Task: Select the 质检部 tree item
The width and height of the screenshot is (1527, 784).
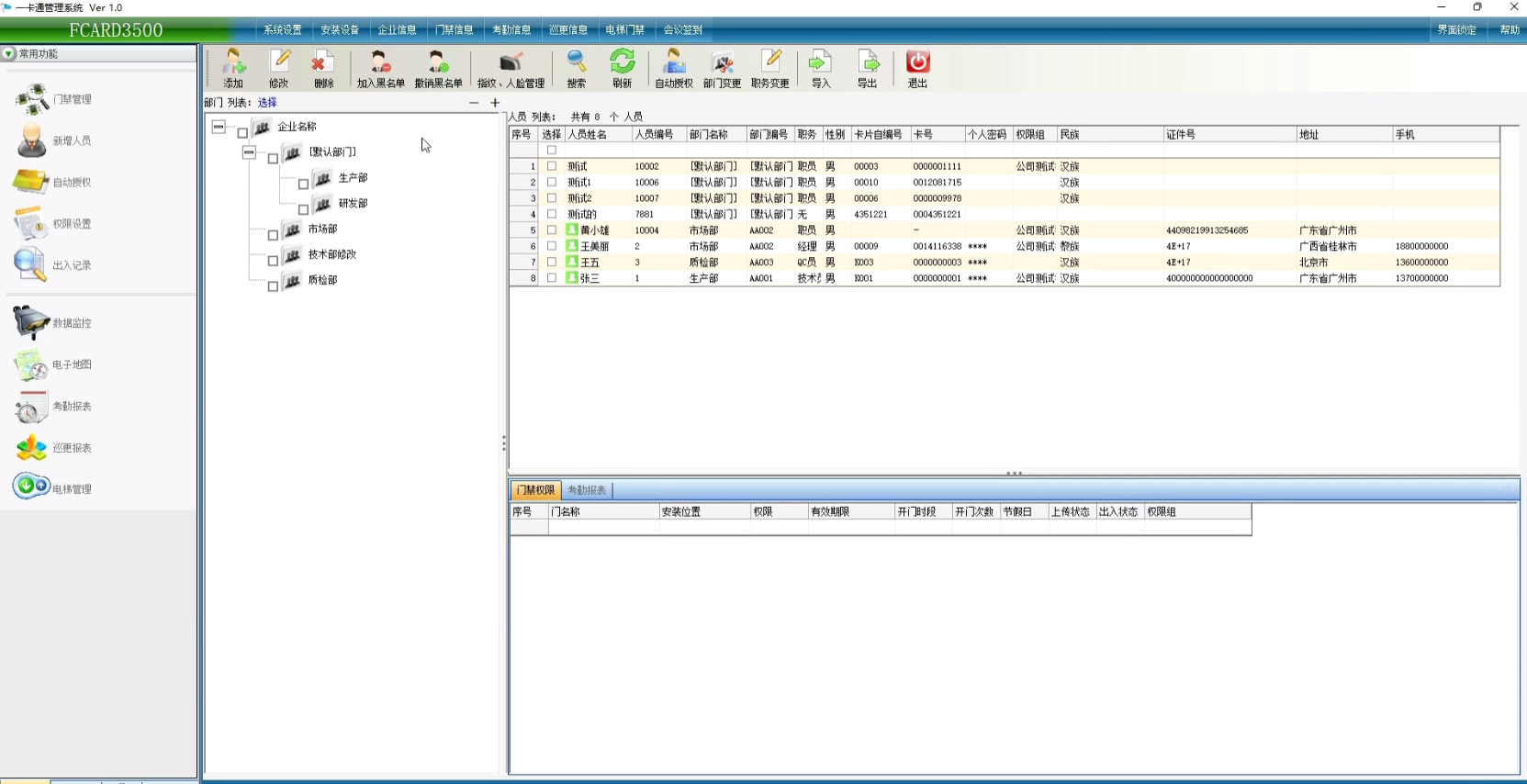Action: coord(322,280)
